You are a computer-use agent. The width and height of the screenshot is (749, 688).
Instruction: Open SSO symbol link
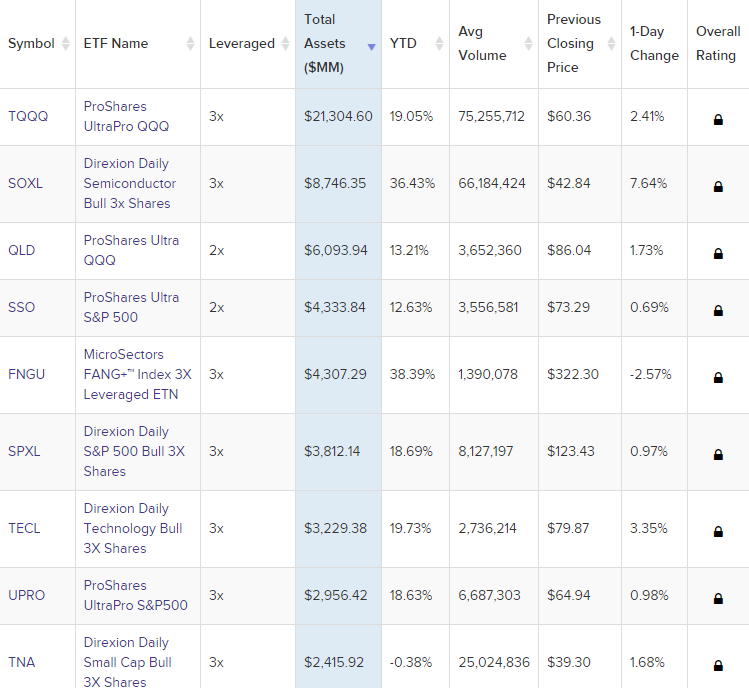click(x=21, y=307)
